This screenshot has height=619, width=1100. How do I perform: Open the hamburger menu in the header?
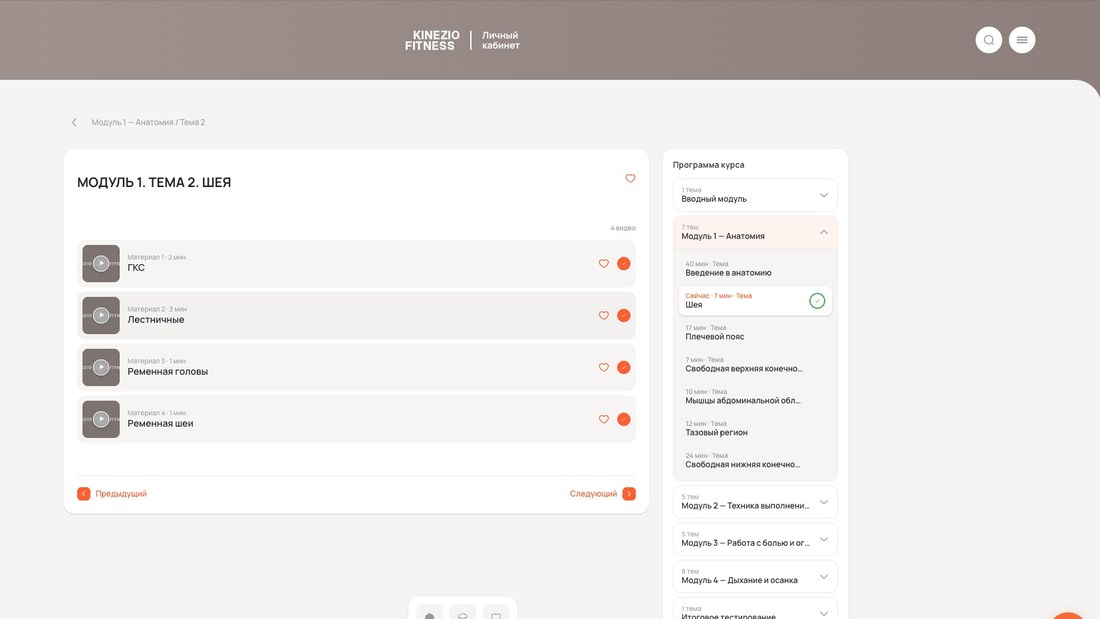(1022, 40)
